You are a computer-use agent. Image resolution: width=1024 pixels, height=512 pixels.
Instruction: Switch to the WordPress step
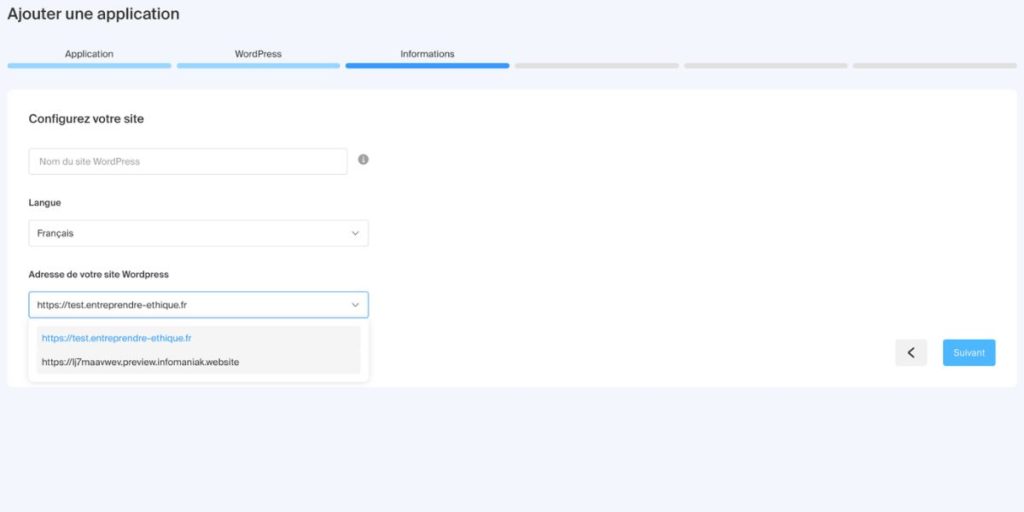click(258, 54)
